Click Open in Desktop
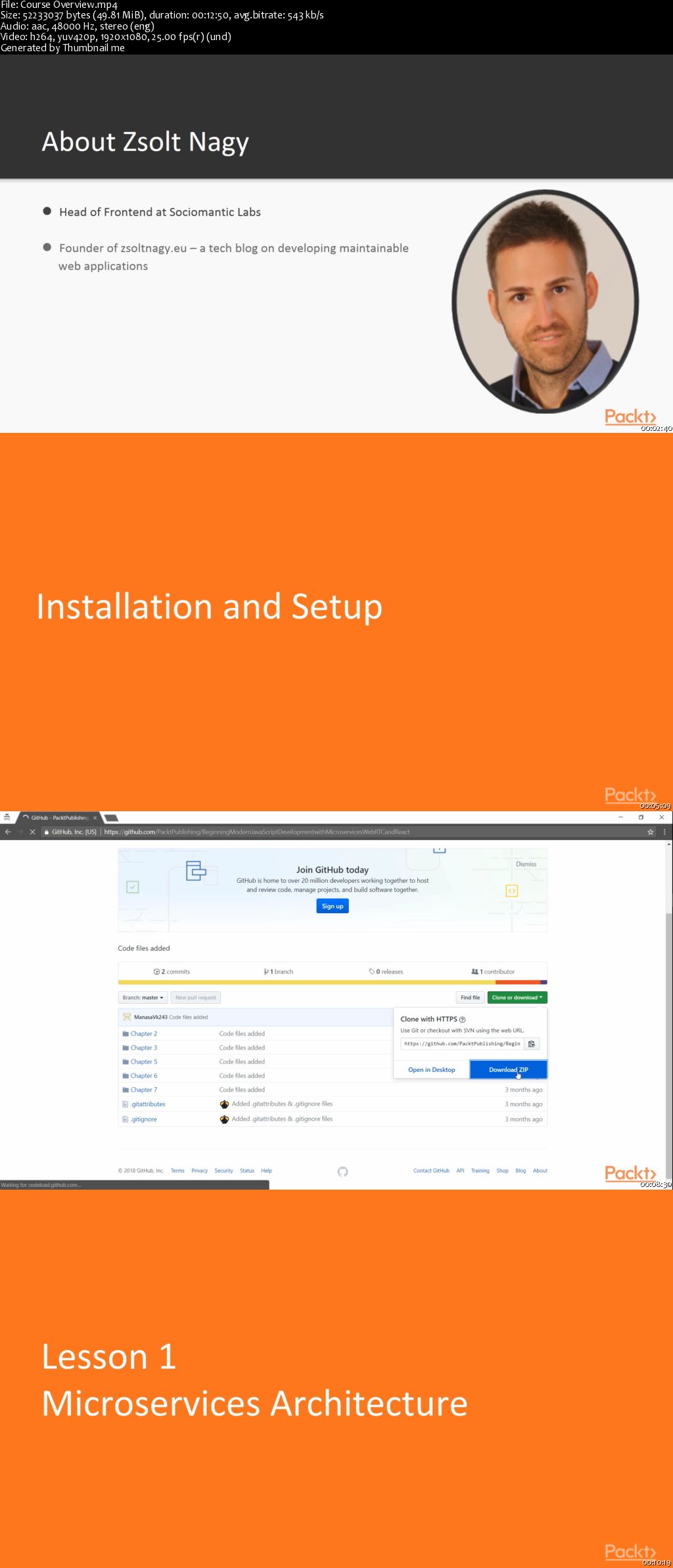Screen dimensions: 673x1568 click(x=431, y=1069)
